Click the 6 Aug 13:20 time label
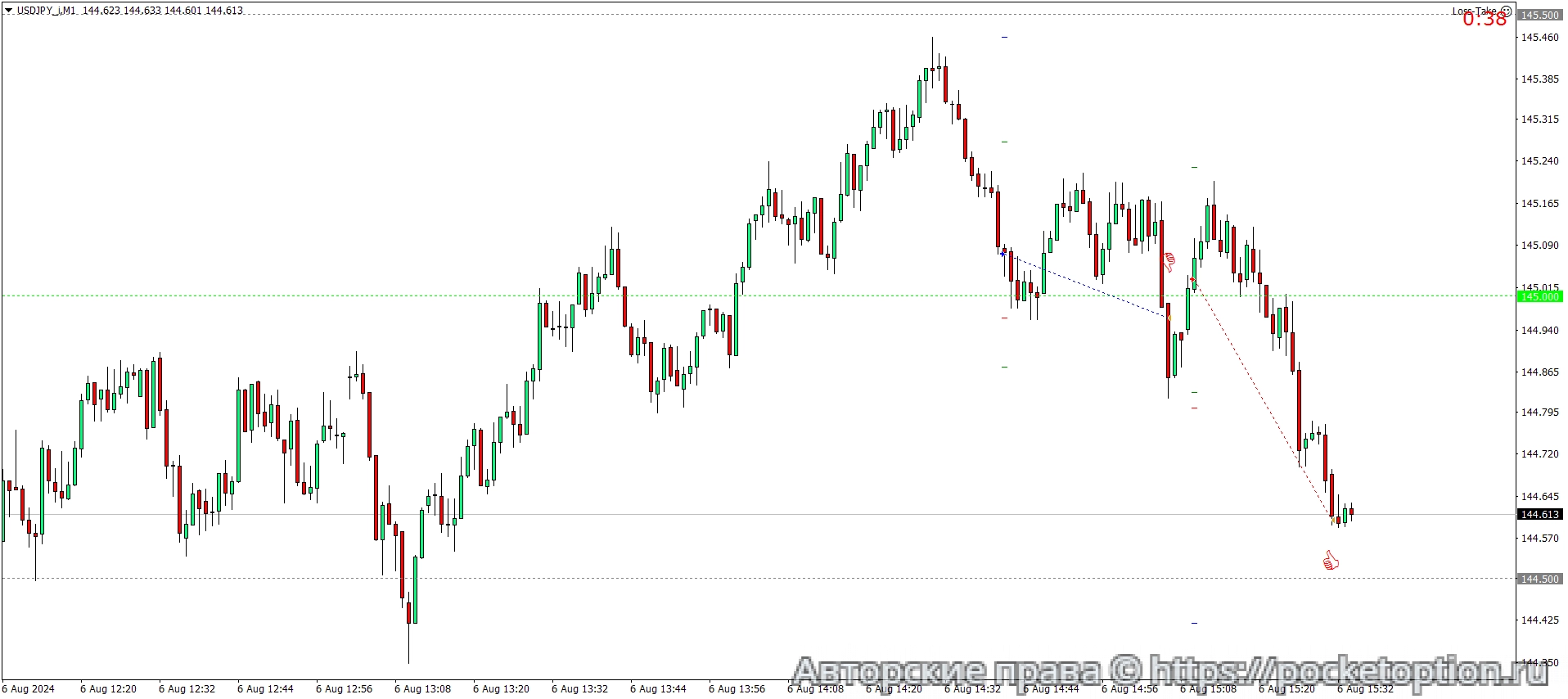Screen dimensions: 1568x699 tap(501, 688)
